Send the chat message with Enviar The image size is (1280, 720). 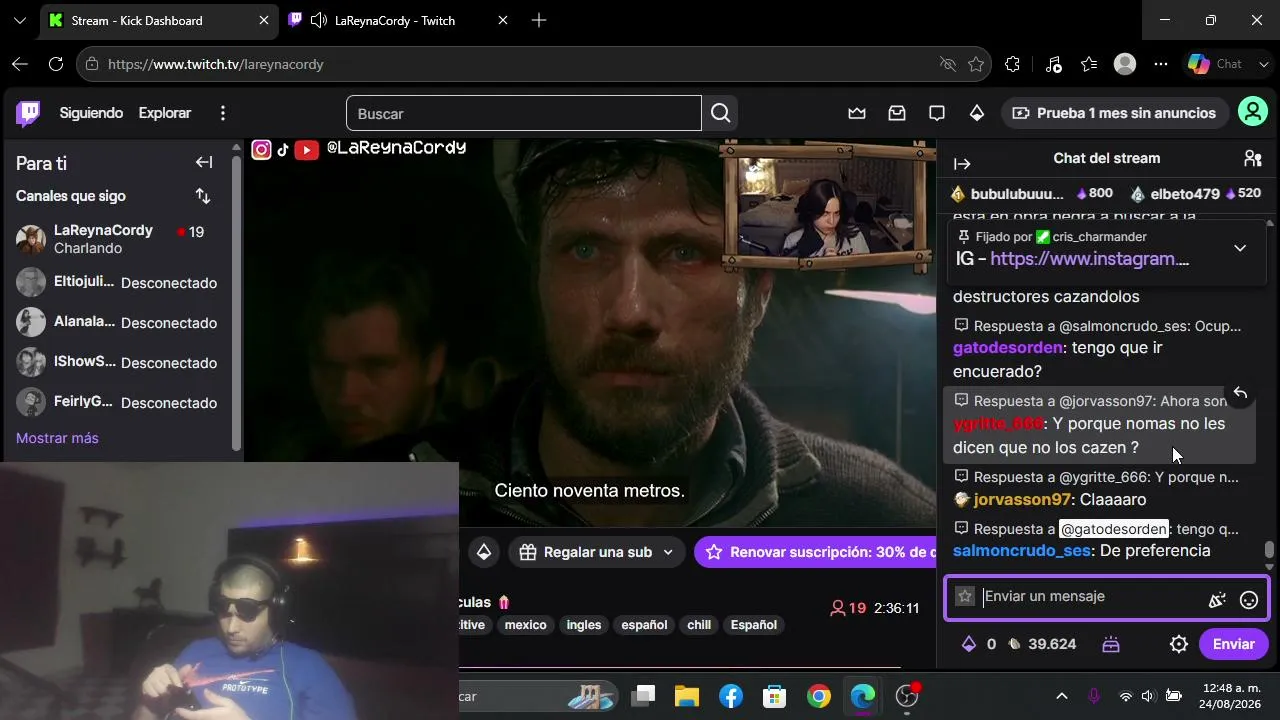1233,644
